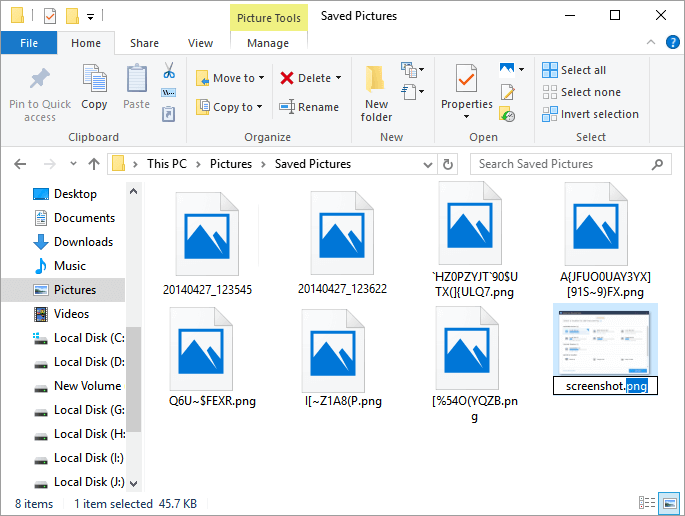Select the 20140427_123545 image file
685x516 pixels.
(207, 245)
